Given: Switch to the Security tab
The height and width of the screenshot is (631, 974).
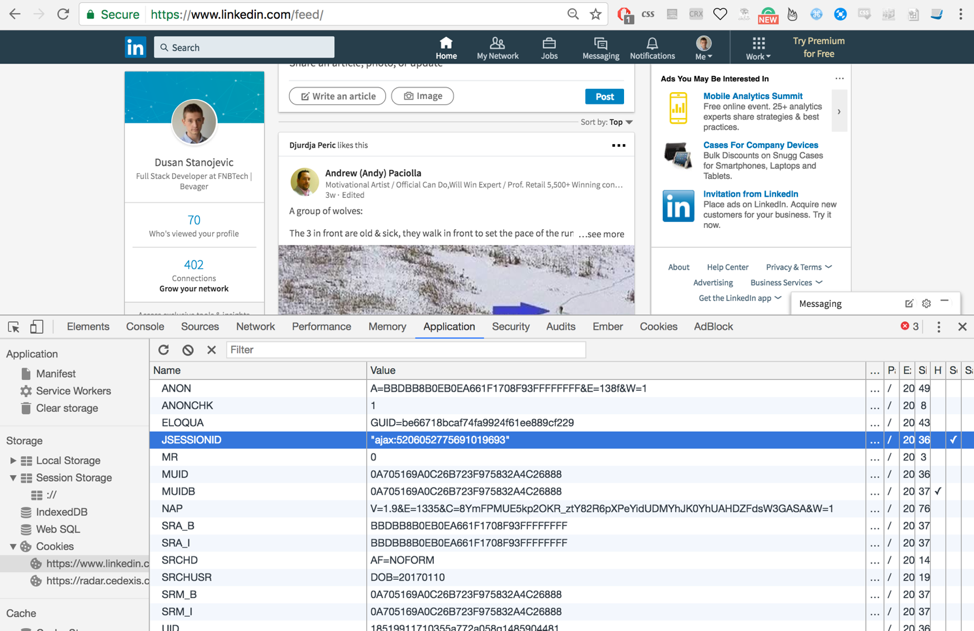Looking at the screenshot, I should [x=511, y=327].
